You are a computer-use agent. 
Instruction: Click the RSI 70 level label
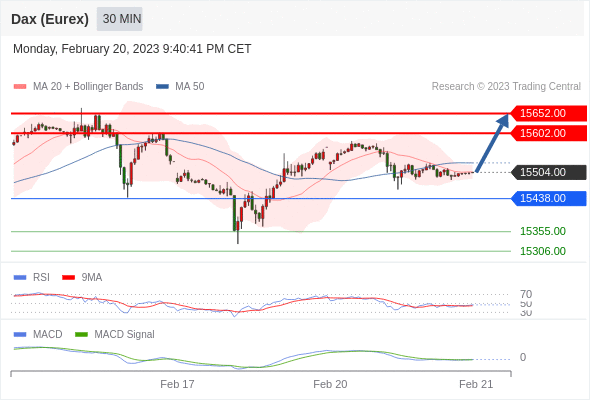(526, 294)
